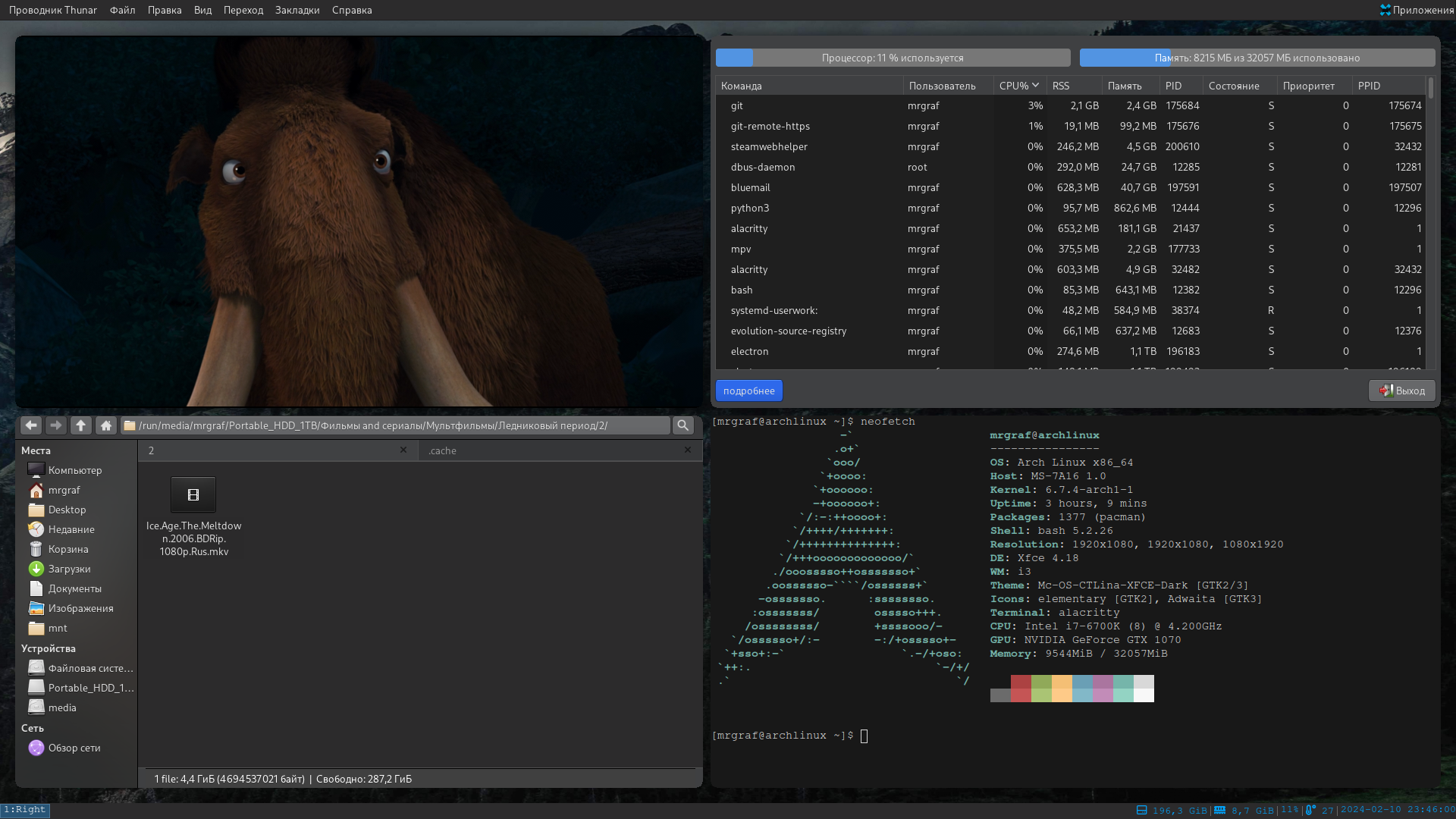Sort processes by PID column header
The height and width of the screenshot is (819, 1456).
[x=1181, y=86]
